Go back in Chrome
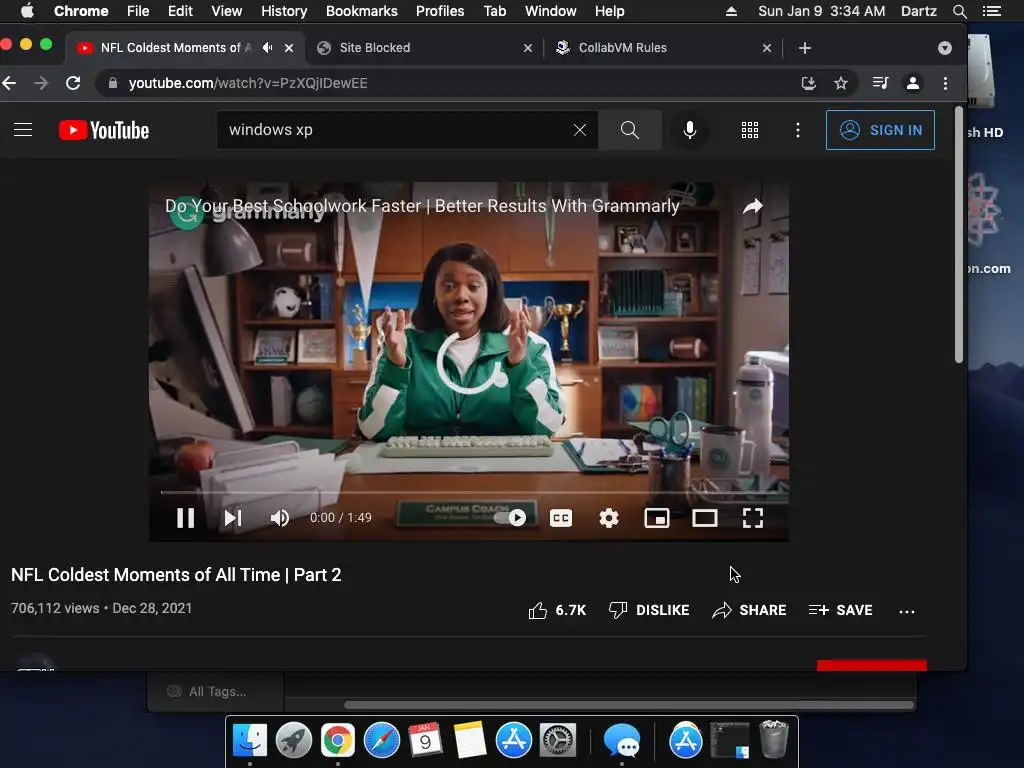This screenshot has height=768, width=1024. pos(9,83)
